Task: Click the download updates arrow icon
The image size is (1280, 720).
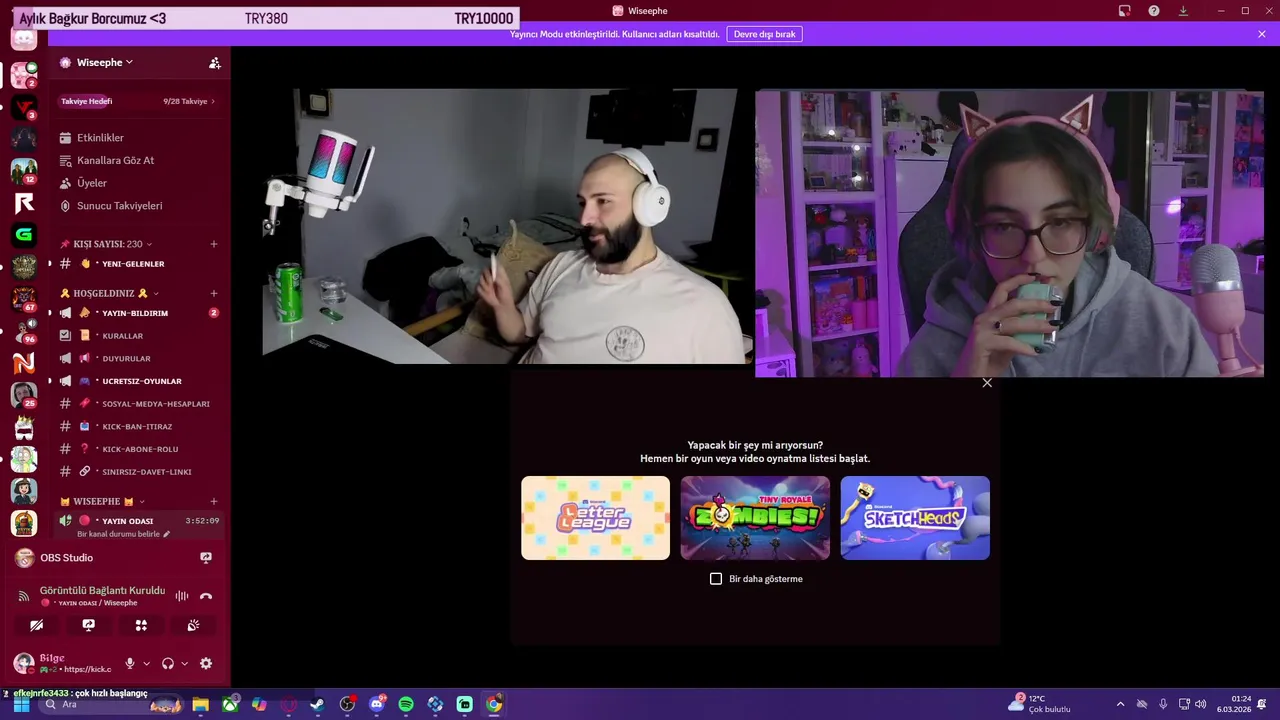Action: pos(1183,11)
